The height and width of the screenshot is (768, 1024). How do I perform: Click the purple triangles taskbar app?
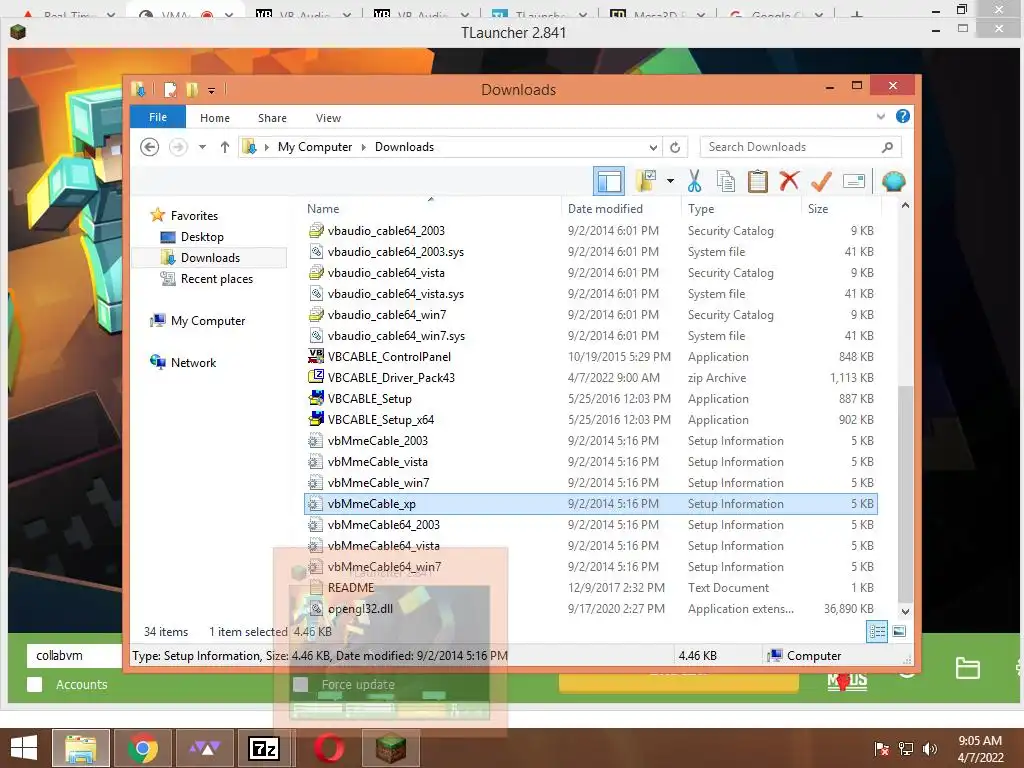pos(204,748)
